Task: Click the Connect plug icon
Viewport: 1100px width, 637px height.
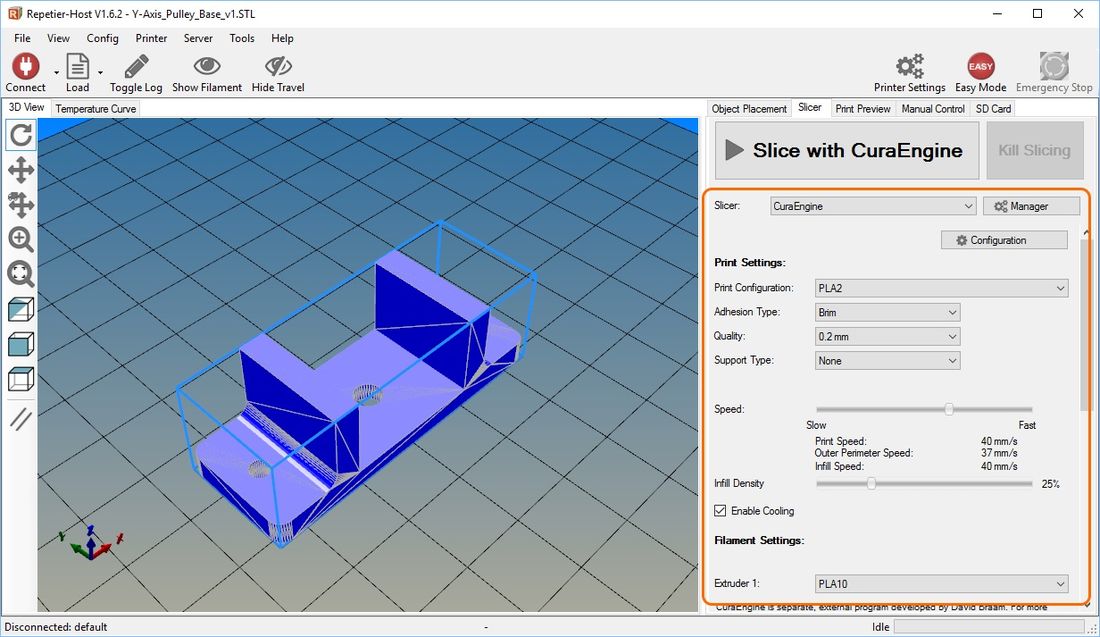Action: (25, 67)
